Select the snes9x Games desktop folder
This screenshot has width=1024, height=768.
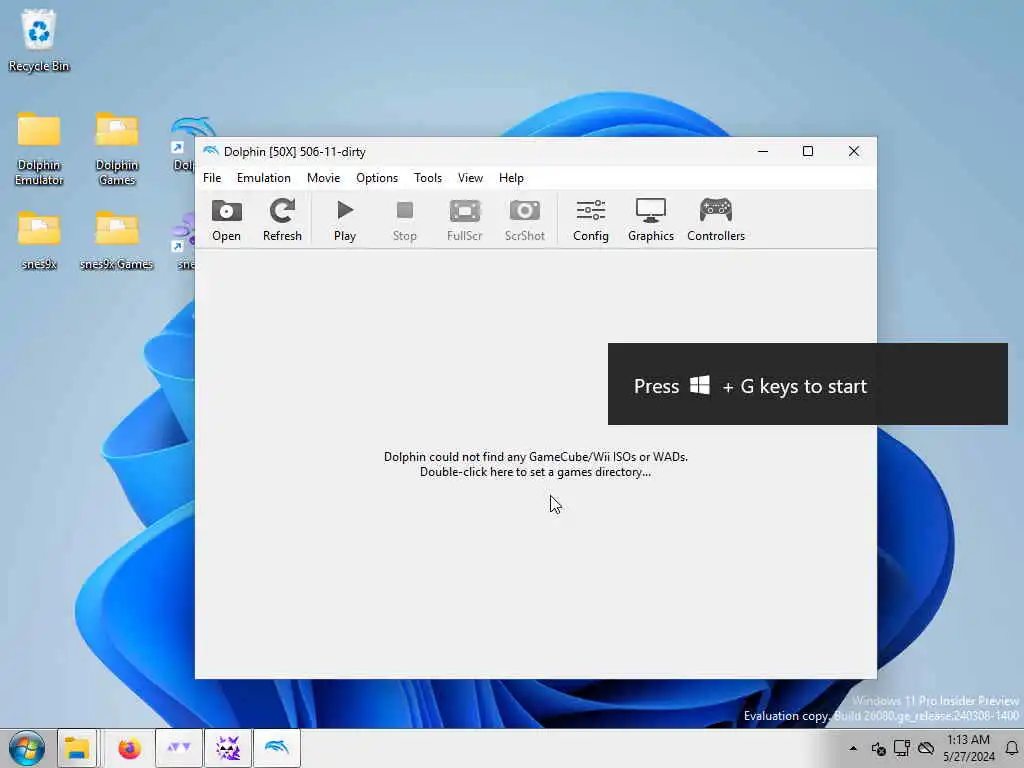(x=116, y=240)
